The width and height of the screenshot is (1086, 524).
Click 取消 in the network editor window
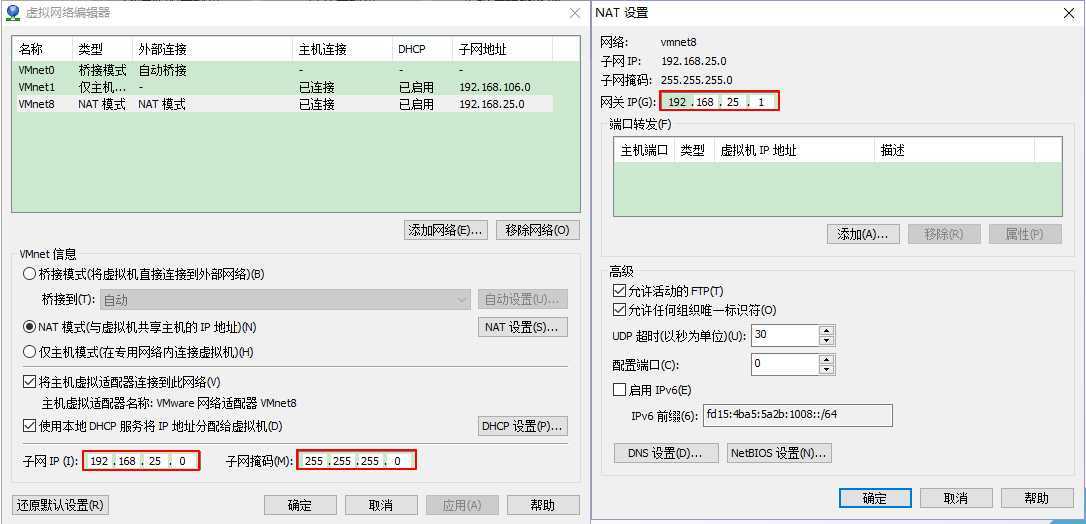(x=381, y=505)
